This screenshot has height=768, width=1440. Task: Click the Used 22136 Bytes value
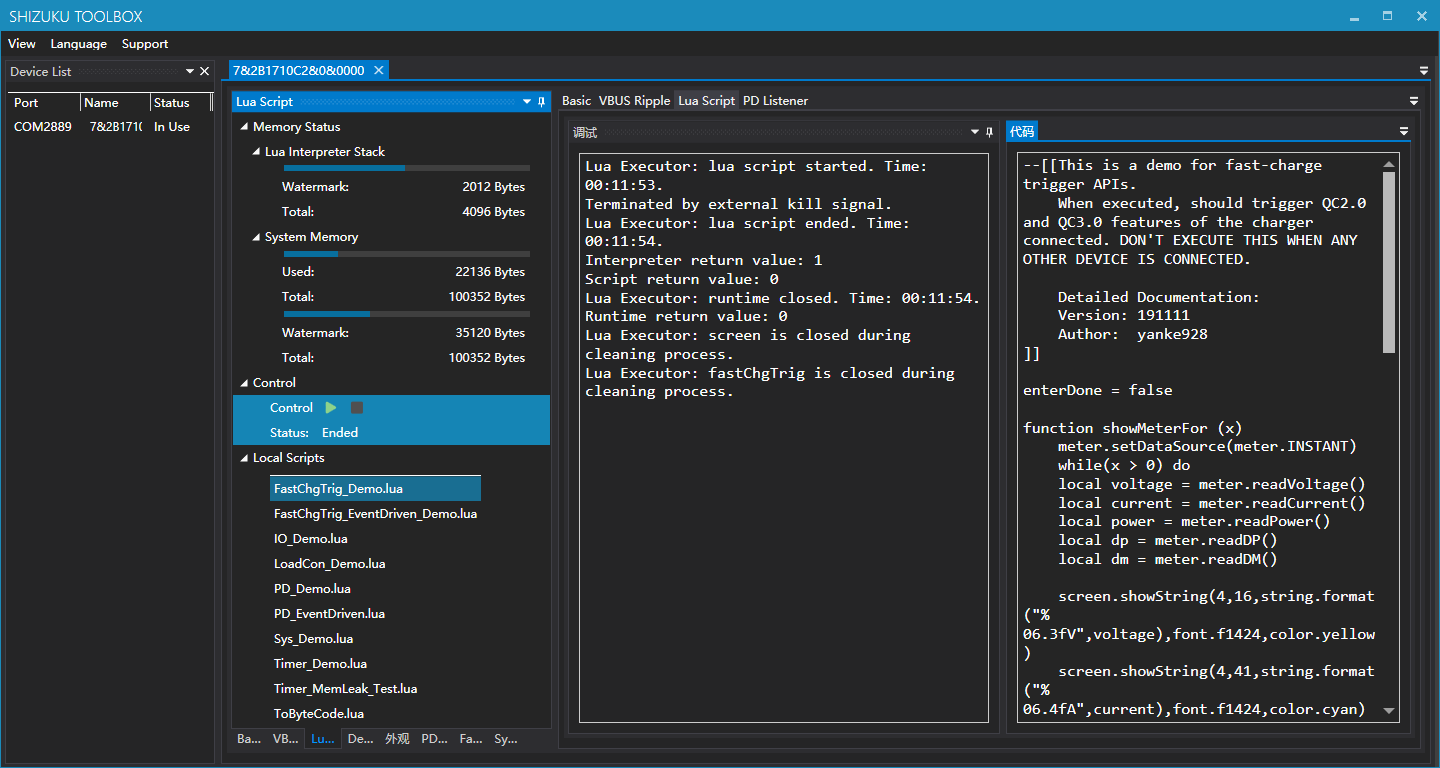point(489,272)
